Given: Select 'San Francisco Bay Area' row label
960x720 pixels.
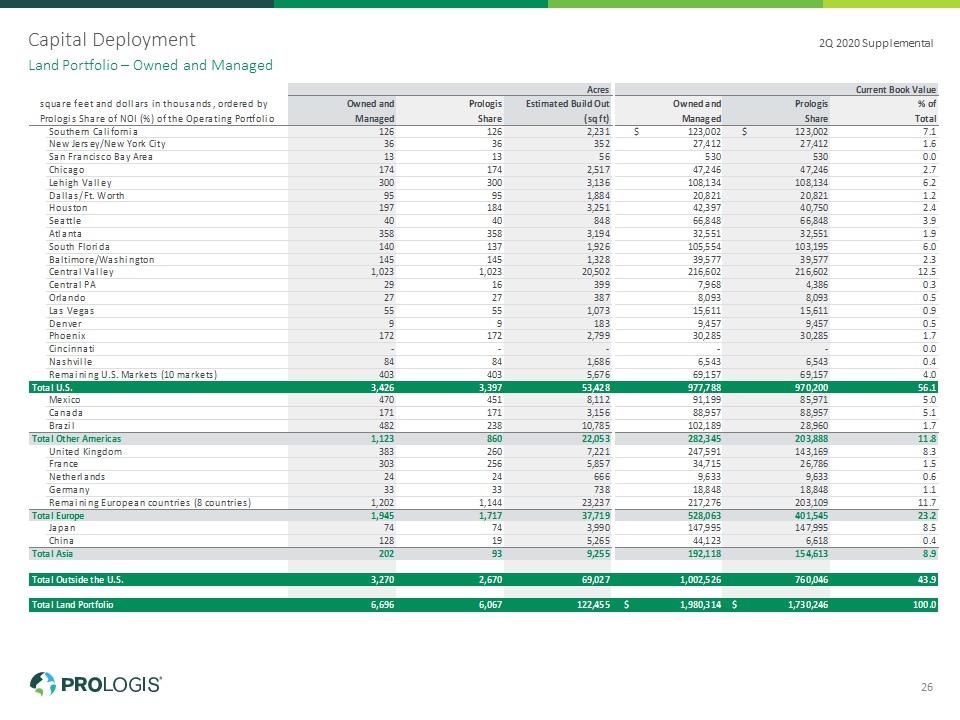Looking at the screenshot, I should click(x=101, y=157).
